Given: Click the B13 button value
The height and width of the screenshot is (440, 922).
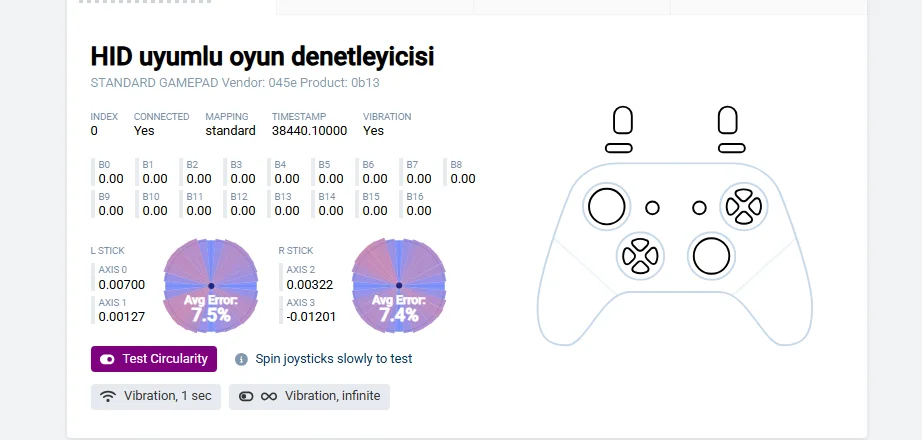Looking at the screenshot, I should (x=287, y=211).
